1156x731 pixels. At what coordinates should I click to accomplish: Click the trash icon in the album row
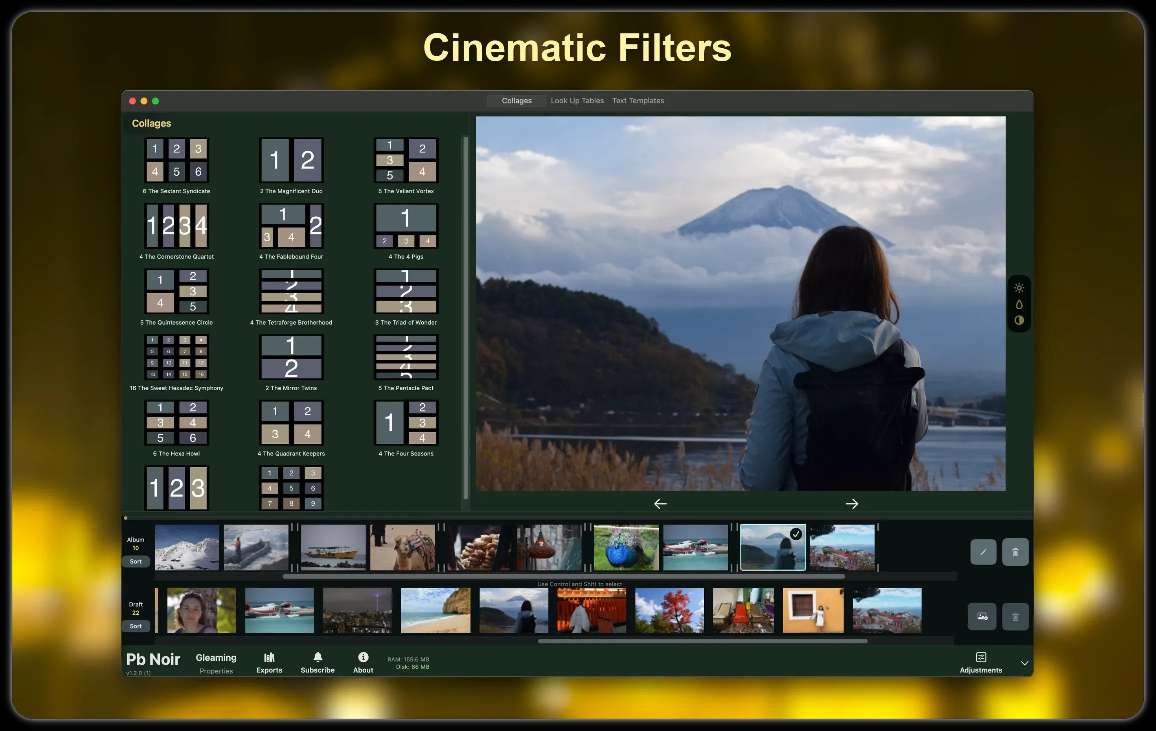tap(1015, 552)
